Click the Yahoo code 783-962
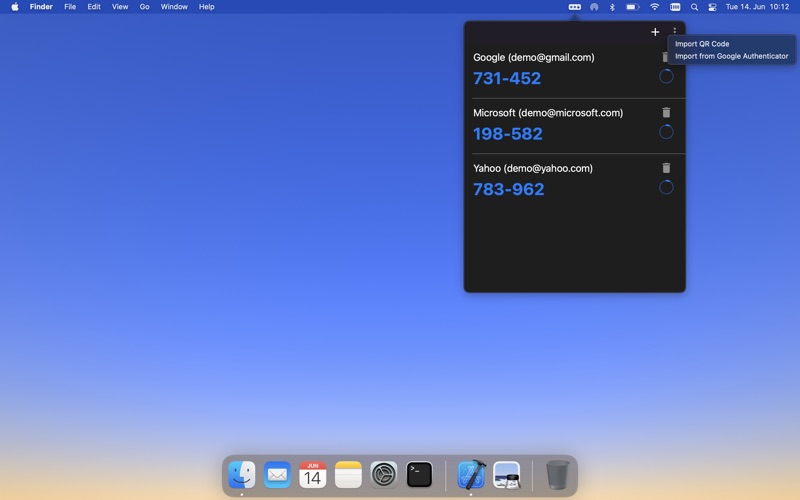Image resolution: width=800 pixels, height=500 pixels. coord(508,189)
